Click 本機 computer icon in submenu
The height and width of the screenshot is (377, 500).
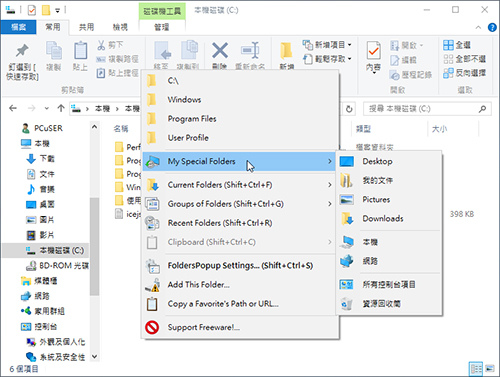coord(347,242)
